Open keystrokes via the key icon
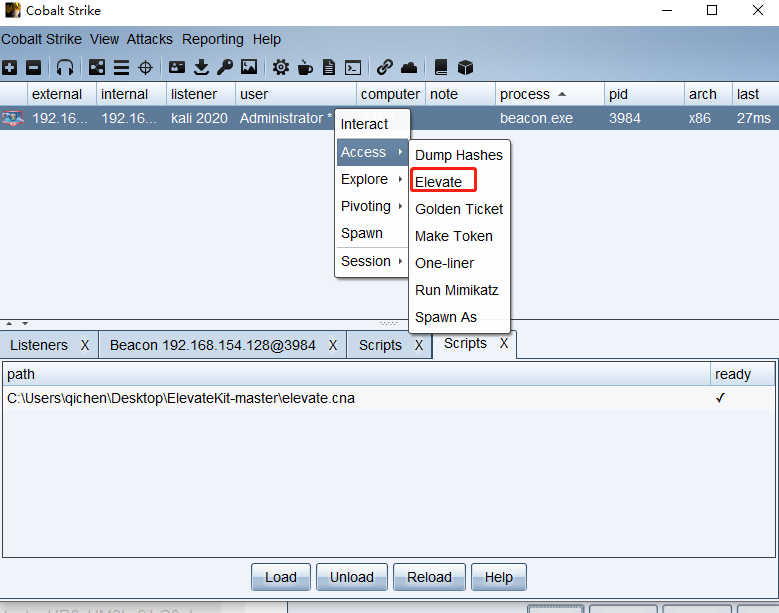Viewport: 779px width, 613px height. coord(225,67)
